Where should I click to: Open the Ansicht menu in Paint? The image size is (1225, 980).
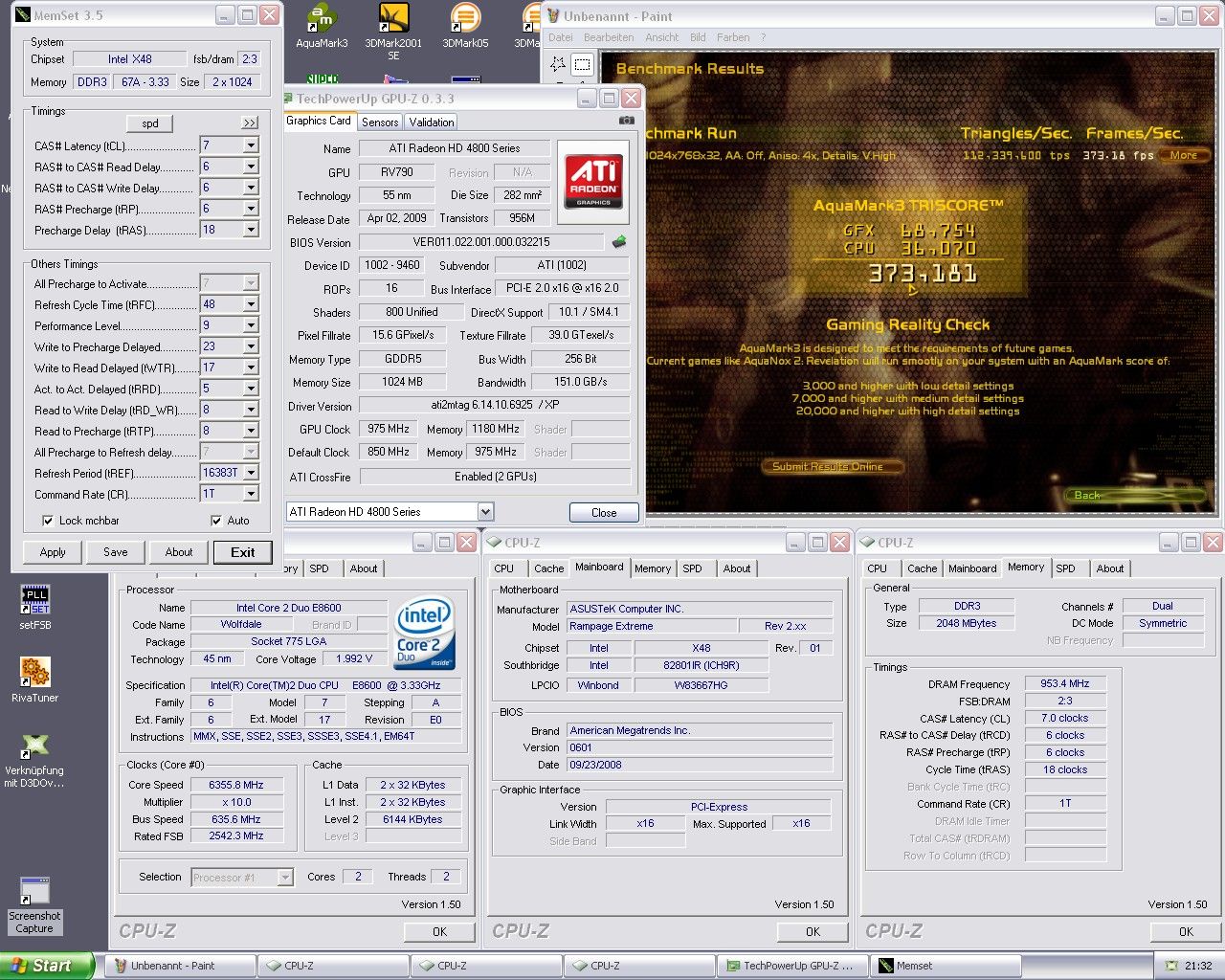(662, 37)
